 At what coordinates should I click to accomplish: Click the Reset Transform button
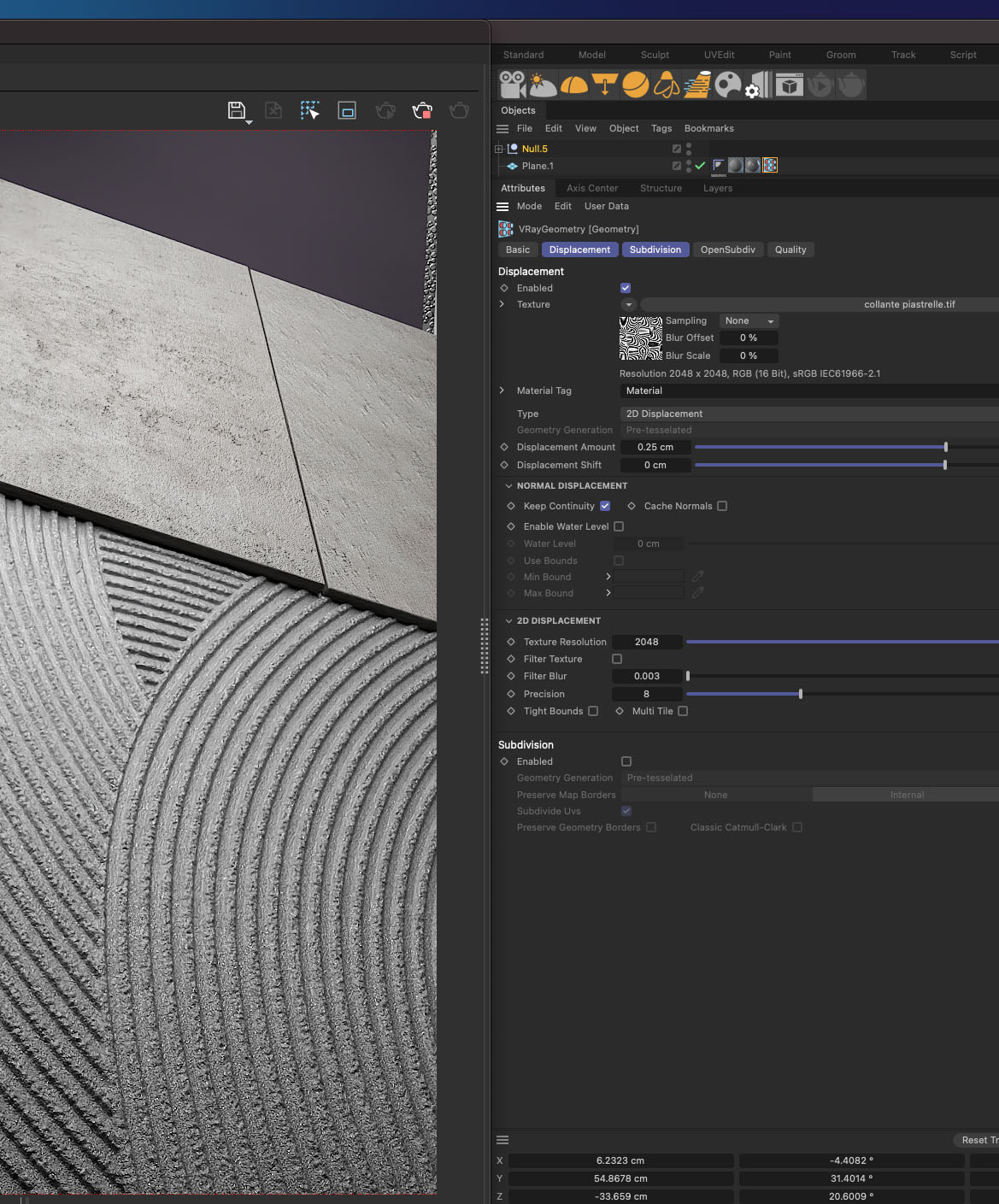(975, 1140)
